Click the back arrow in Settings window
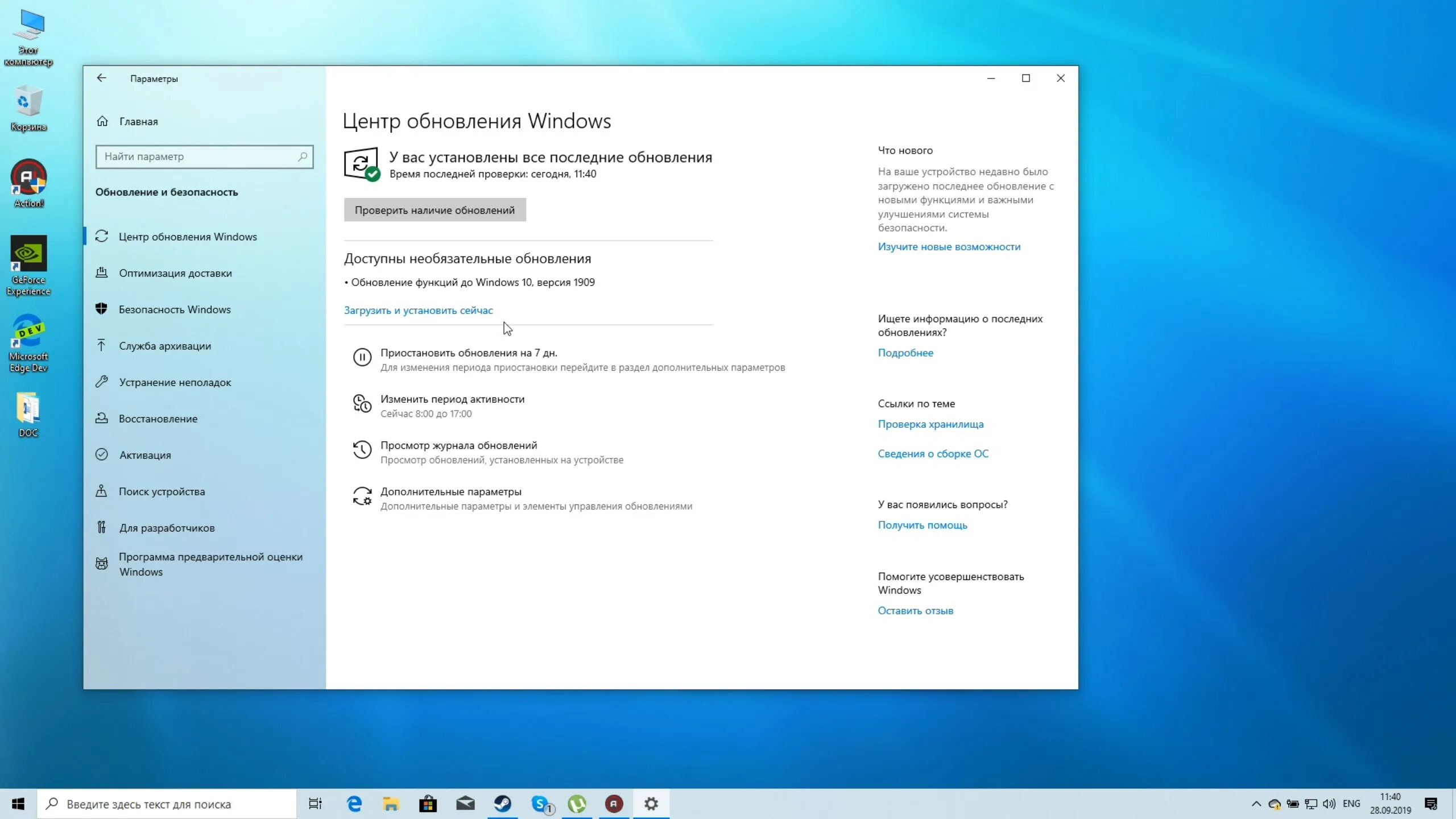Screen dimensions: 1456x819 pos(101,78)
